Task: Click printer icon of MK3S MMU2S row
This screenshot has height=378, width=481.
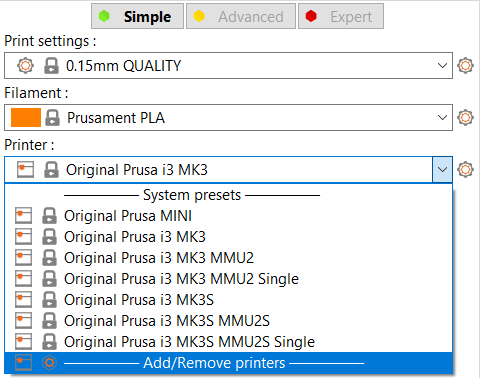Action: tap(23, 321)
